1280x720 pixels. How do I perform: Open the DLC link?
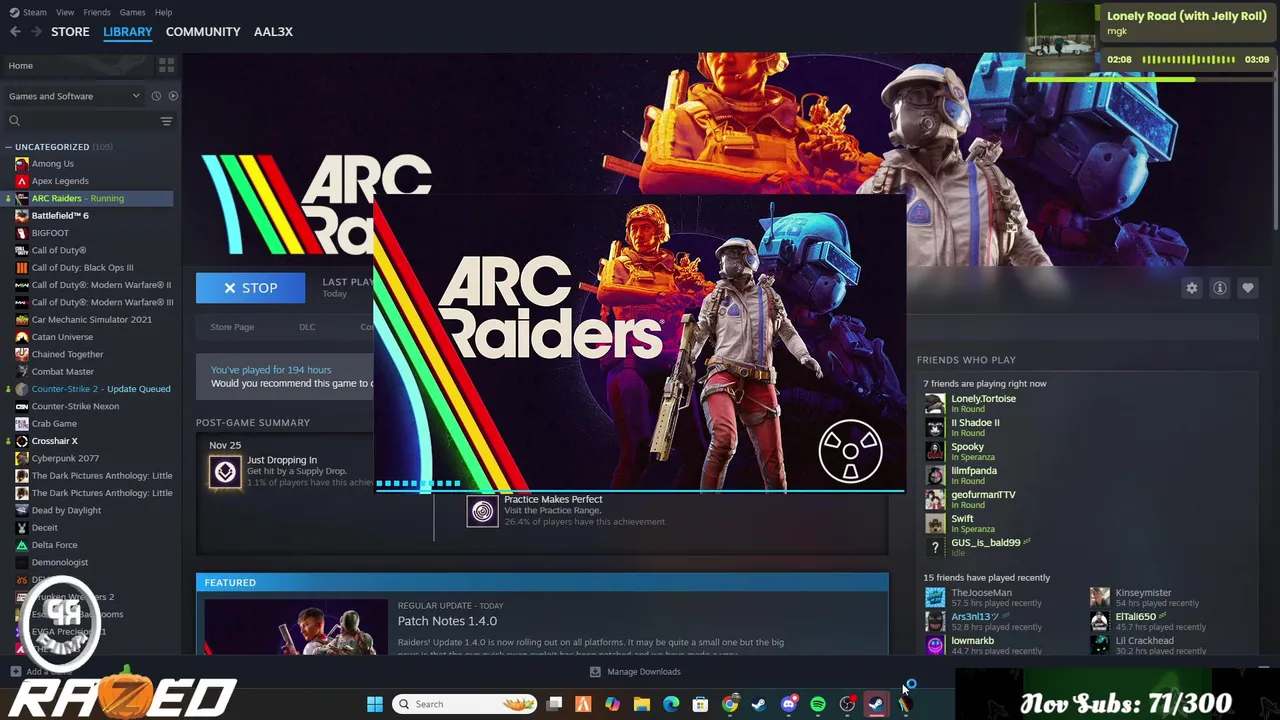click(x=307, y=327)
